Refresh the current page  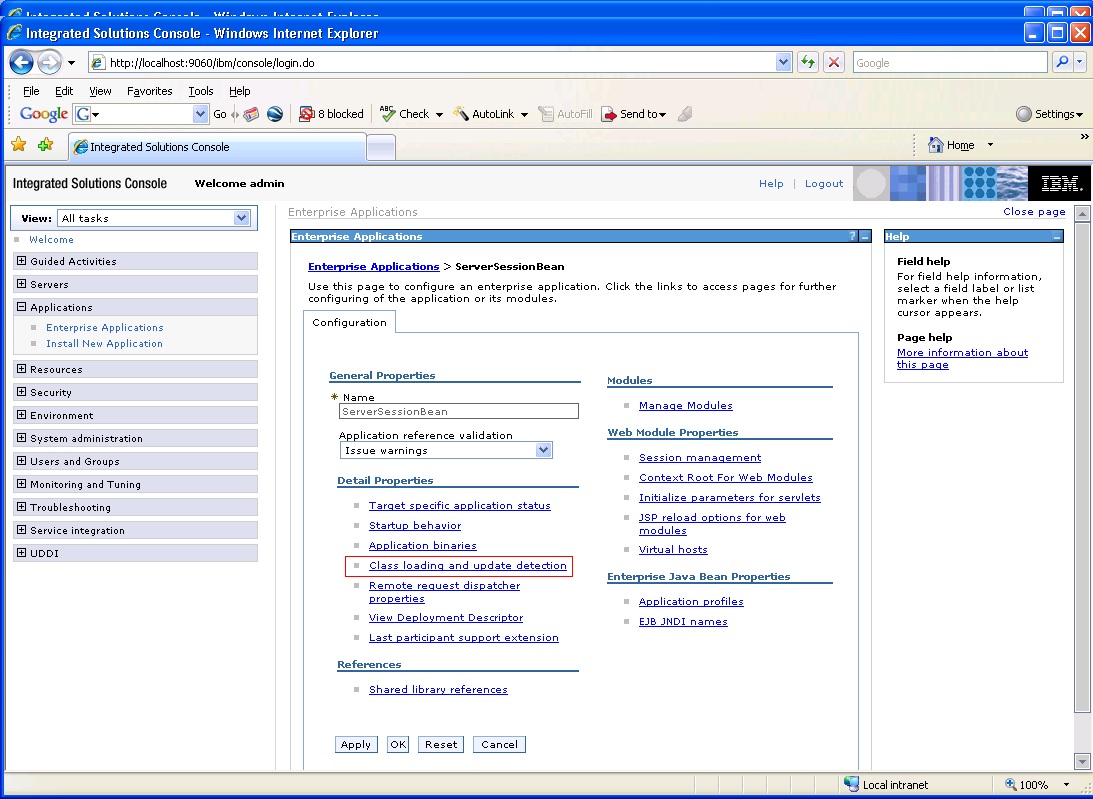point(808,62)
